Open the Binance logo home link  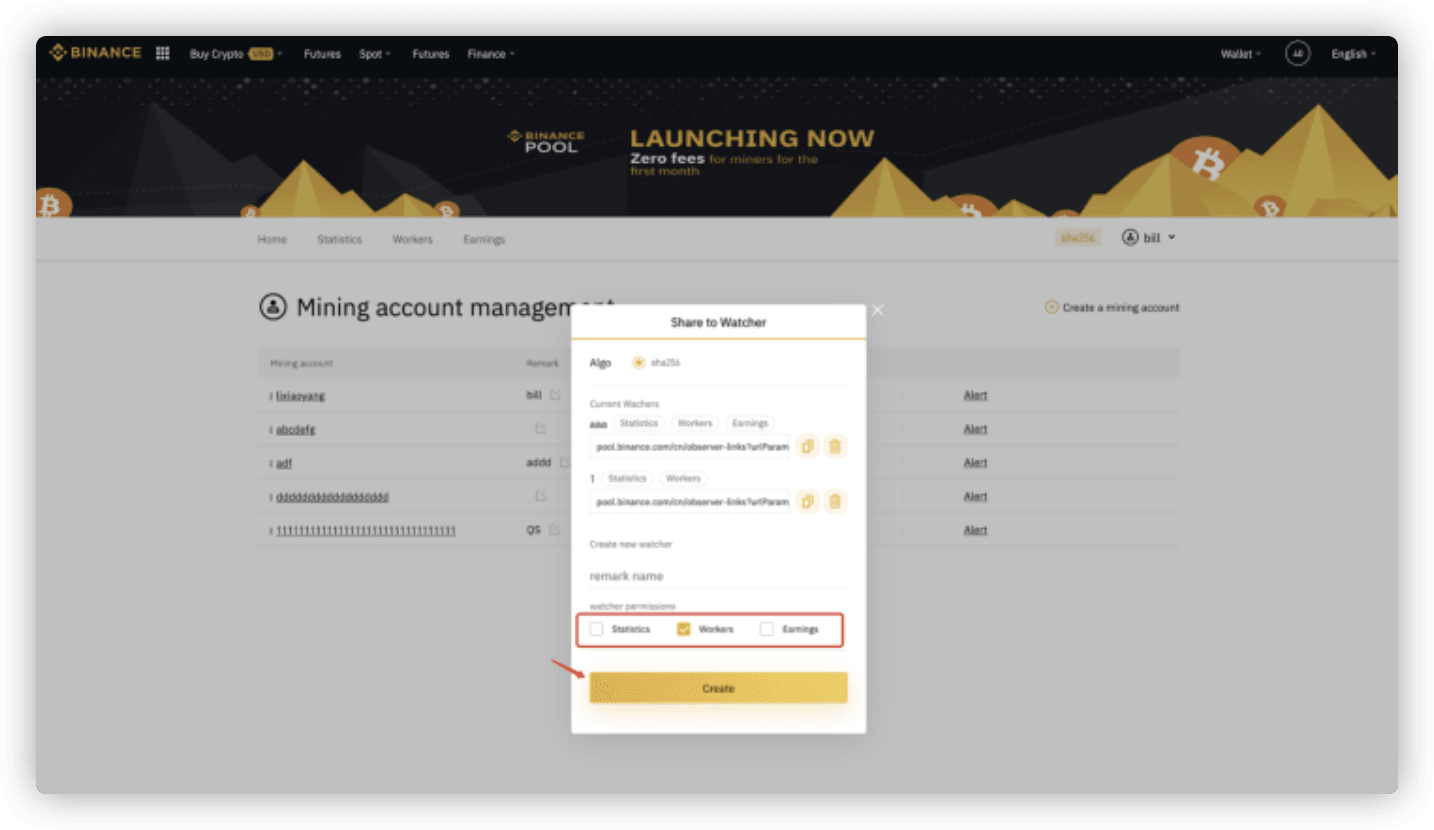(x=96, y=53)
